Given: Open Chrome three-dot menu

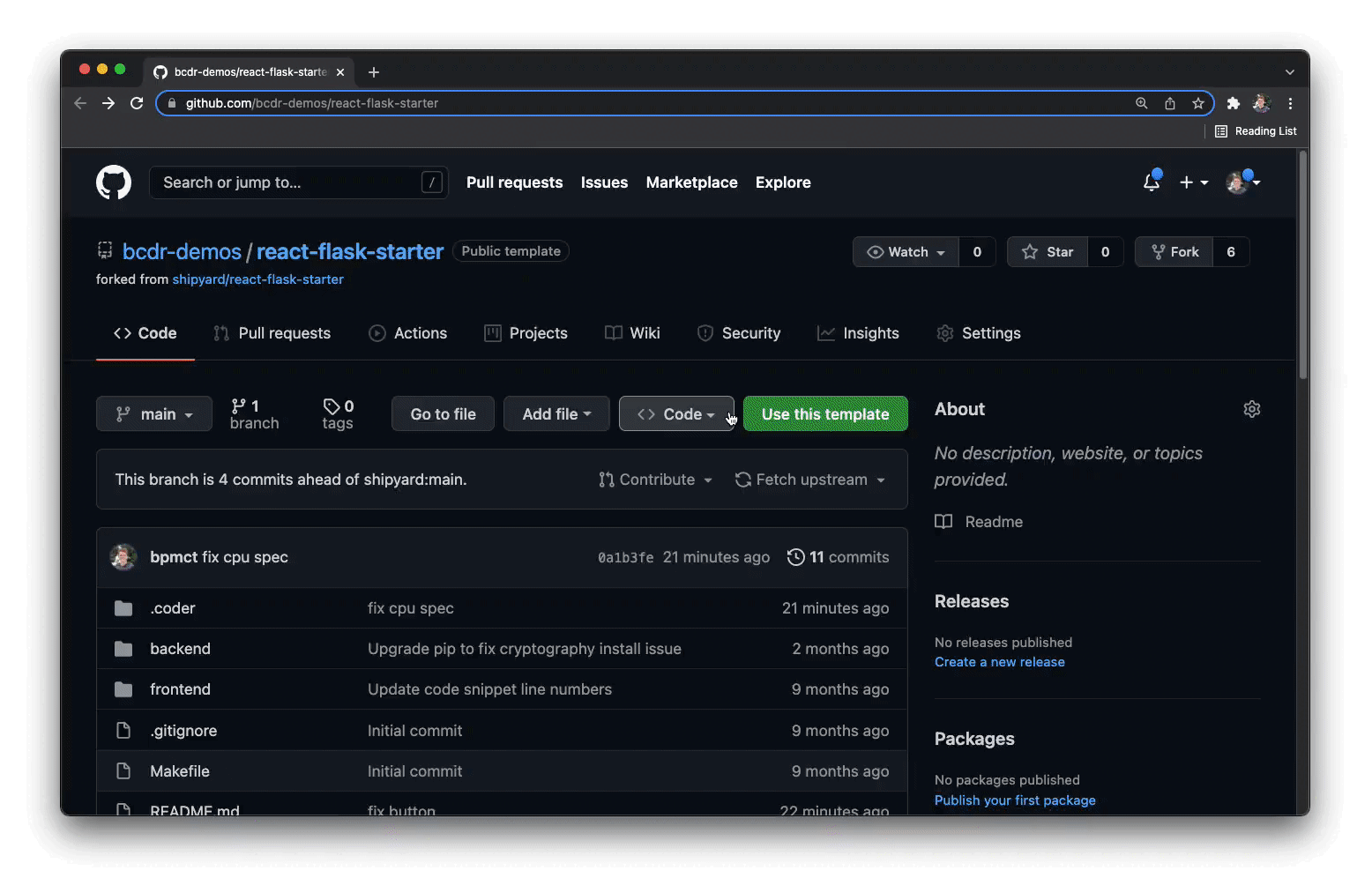Looking at the screenshot, I should 1290,103.
